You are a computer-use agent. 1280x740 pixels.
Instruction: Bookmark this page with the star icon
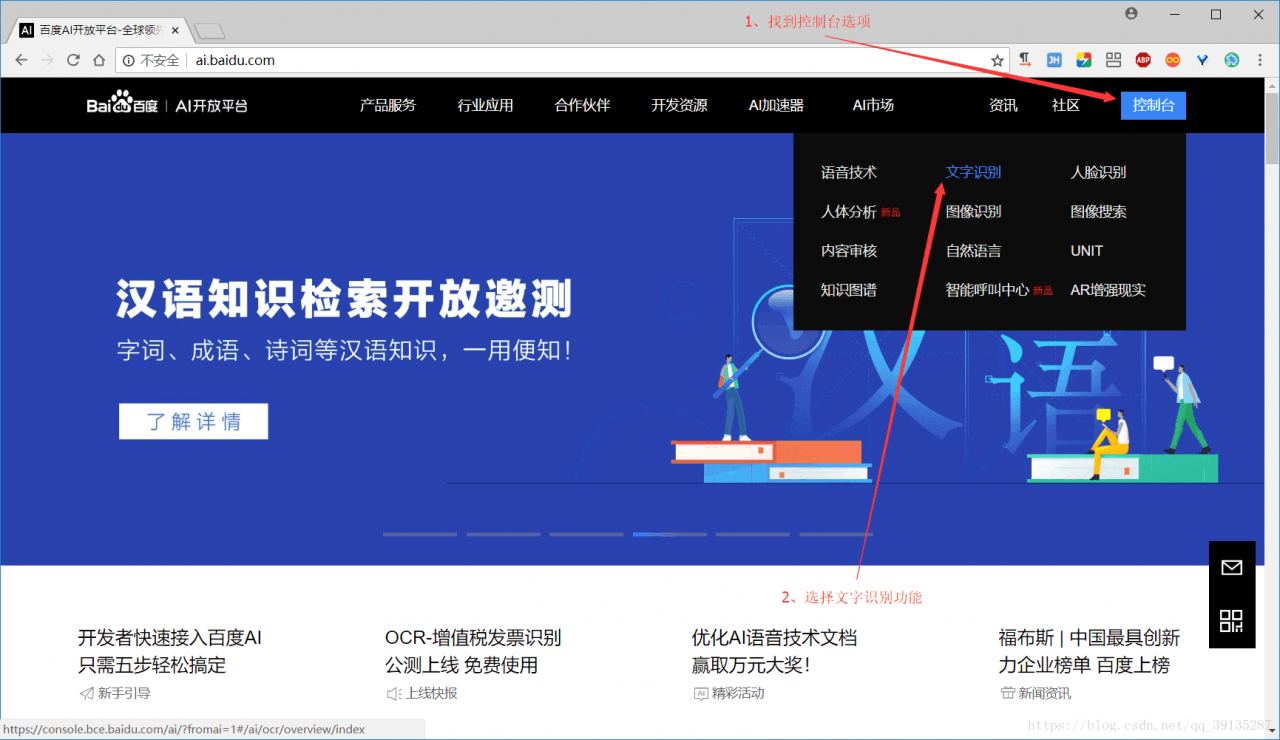point(997,60)
